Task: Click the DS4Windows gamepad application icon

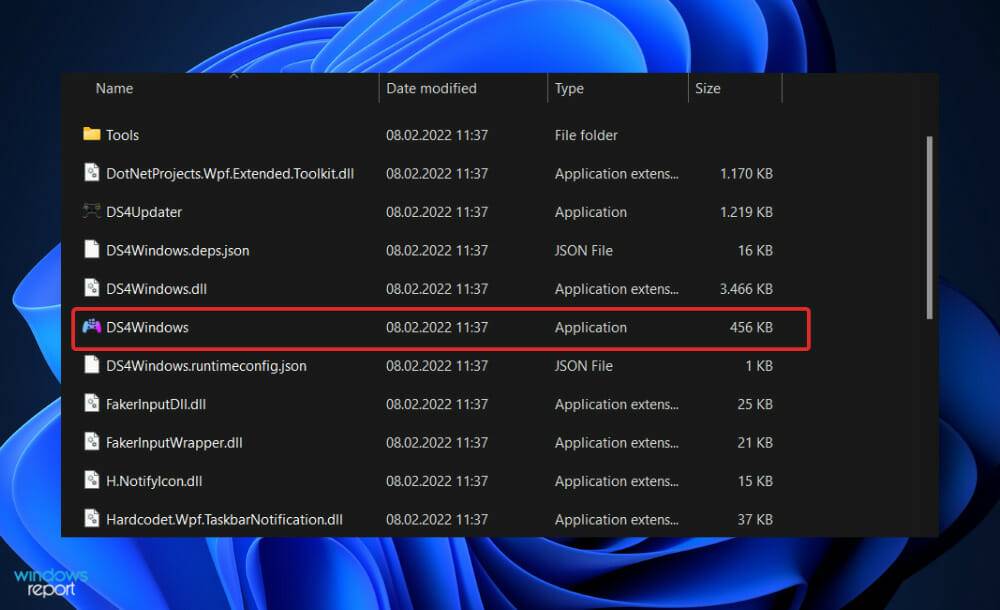Action: [x=92, y=326]
